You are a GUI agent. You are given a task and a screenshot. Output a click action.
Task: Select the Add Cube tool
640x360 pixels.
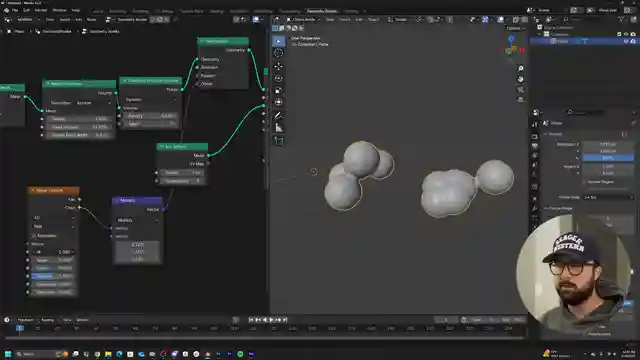point(278,141)
